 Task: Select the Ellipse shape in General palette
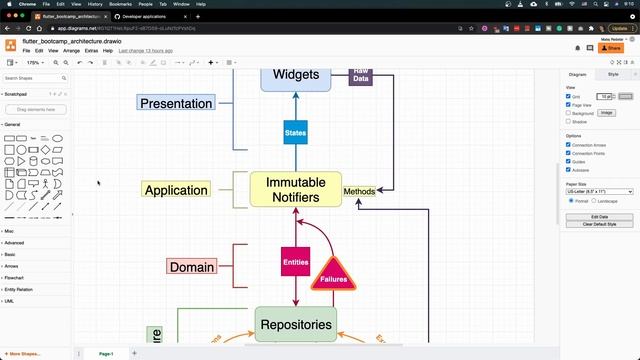point(58,138)
